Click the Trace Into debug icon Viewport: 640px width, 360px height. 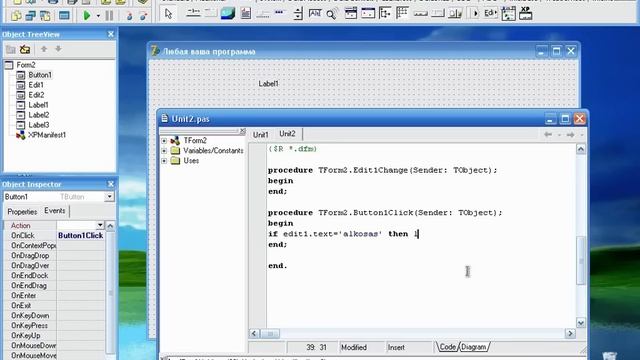(129, 16)
